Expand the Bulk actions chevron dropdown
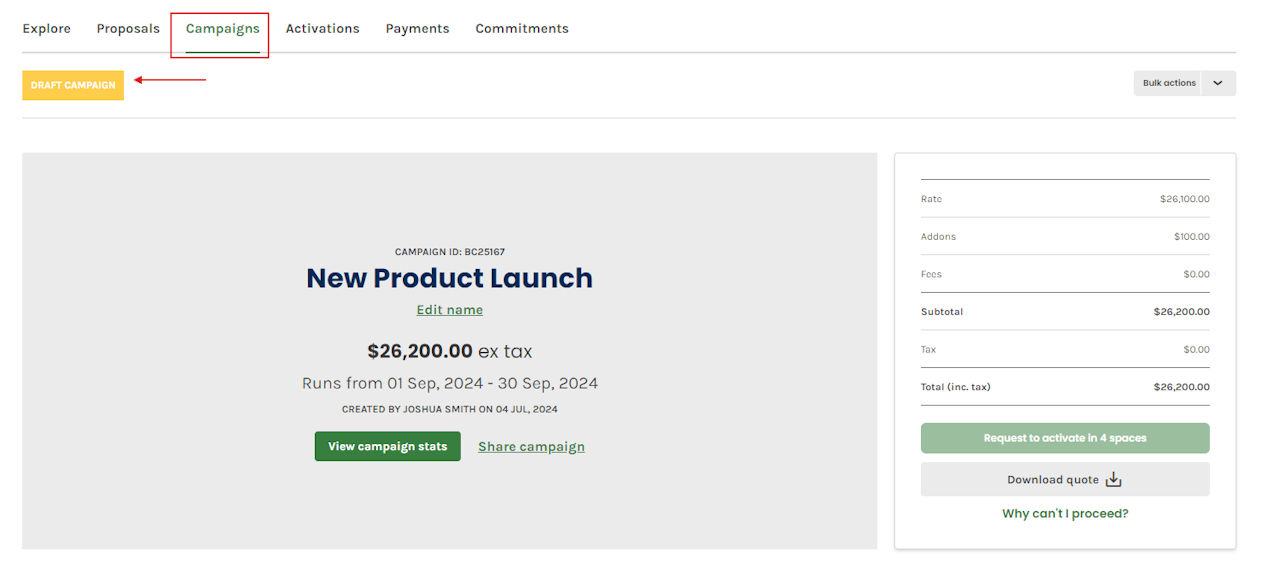Image resolution: width=1280 pixels, height=563 pixels. point(1218,83)
